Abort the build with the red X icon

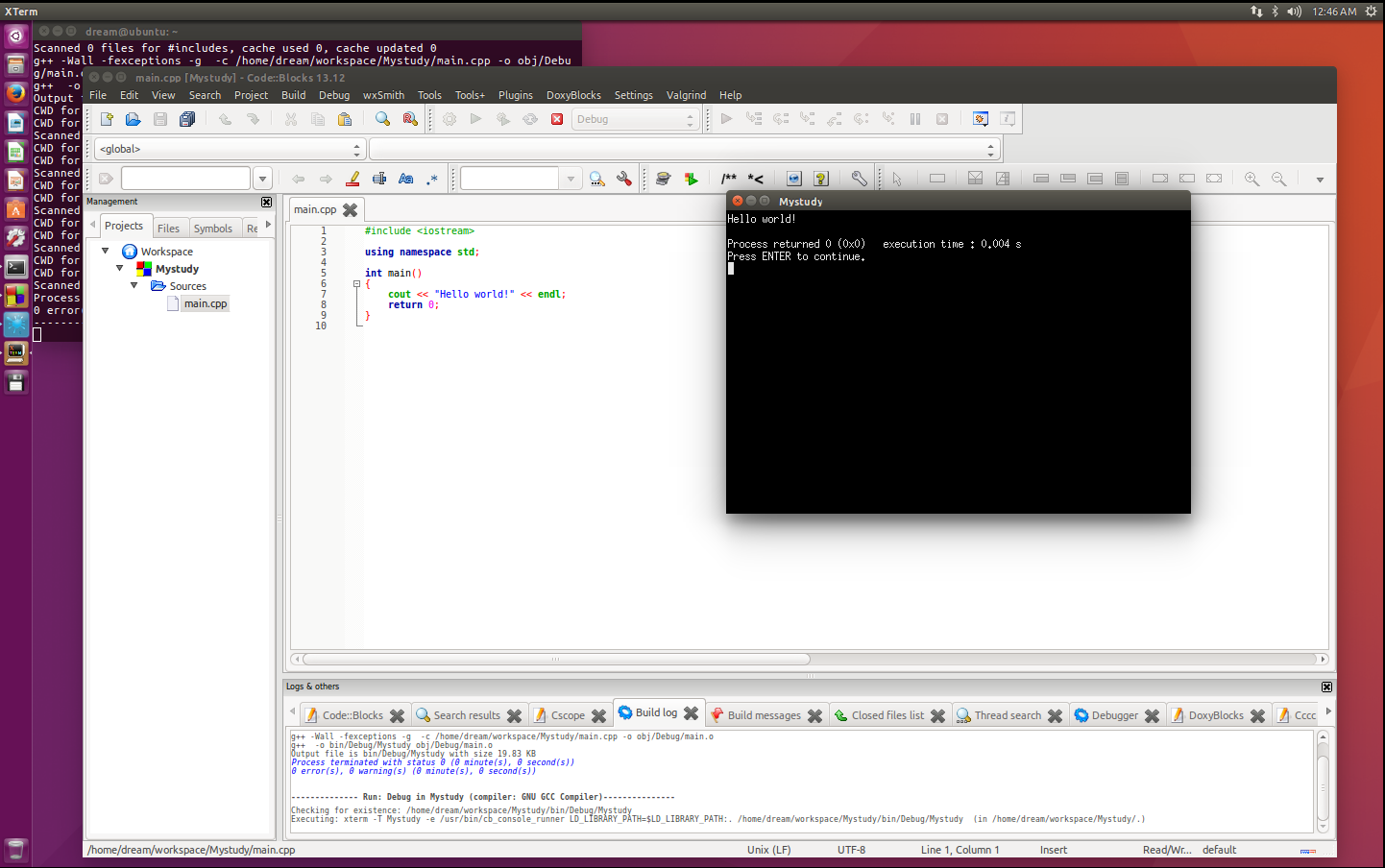(557, 119)
